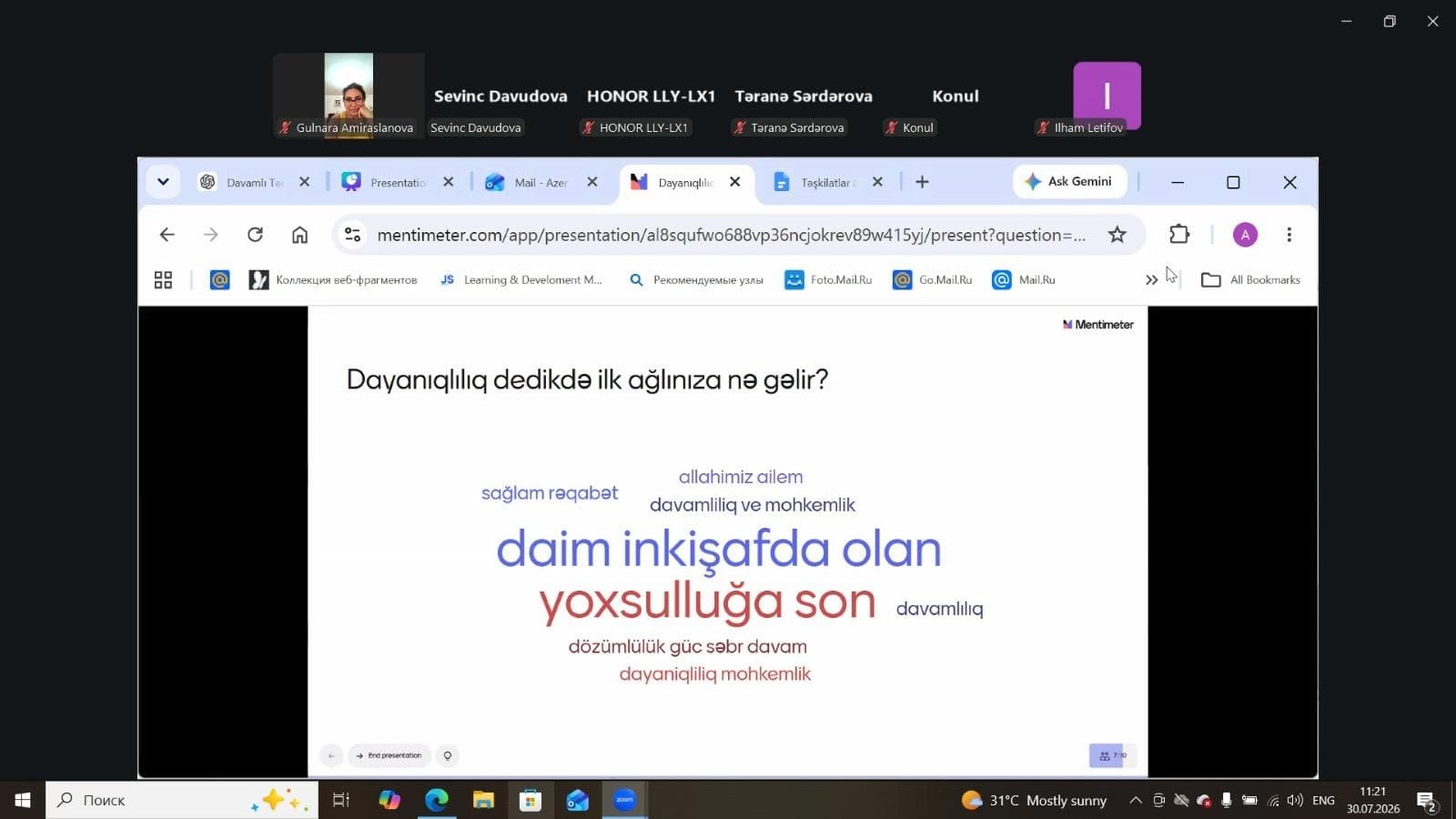The width and height of the screenshot is (1456, 819).
Task: Expand the tab search dropdown arrow
Action: pos(163,182)
